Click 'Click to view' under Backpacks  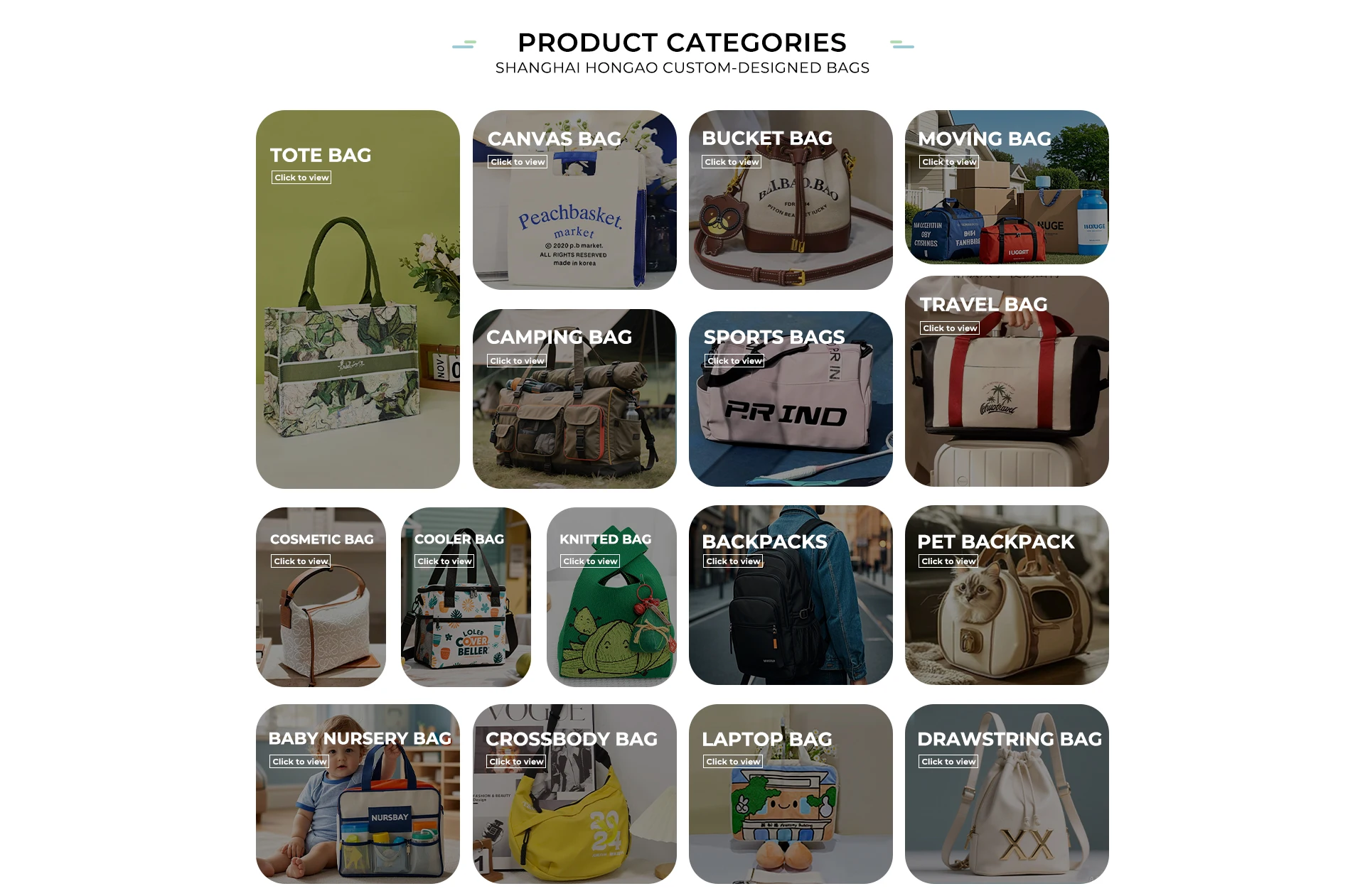click(x=733, y=561)
